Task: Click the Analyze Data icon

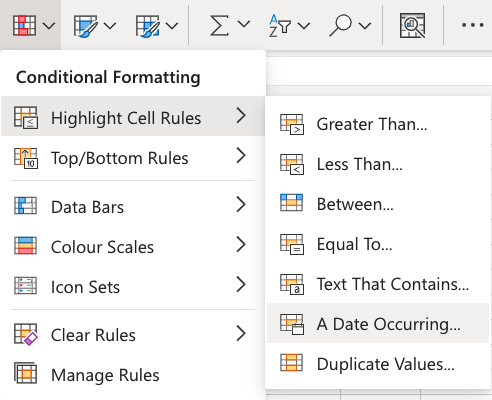Action: click(412, 25)
